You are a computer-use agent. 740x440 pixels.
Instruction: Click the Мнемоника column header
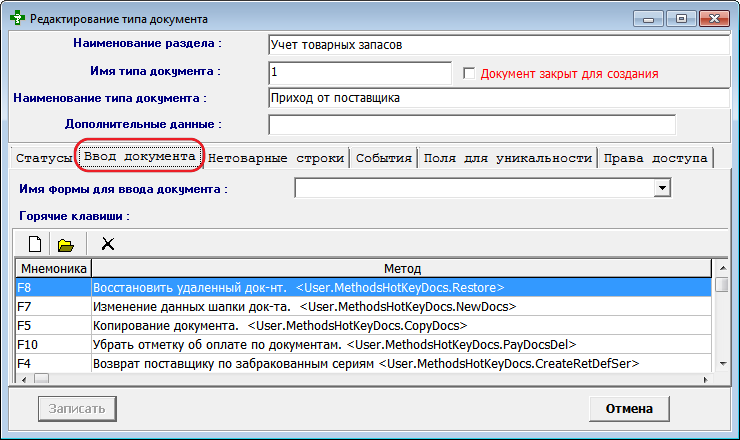tap(53, 268)
